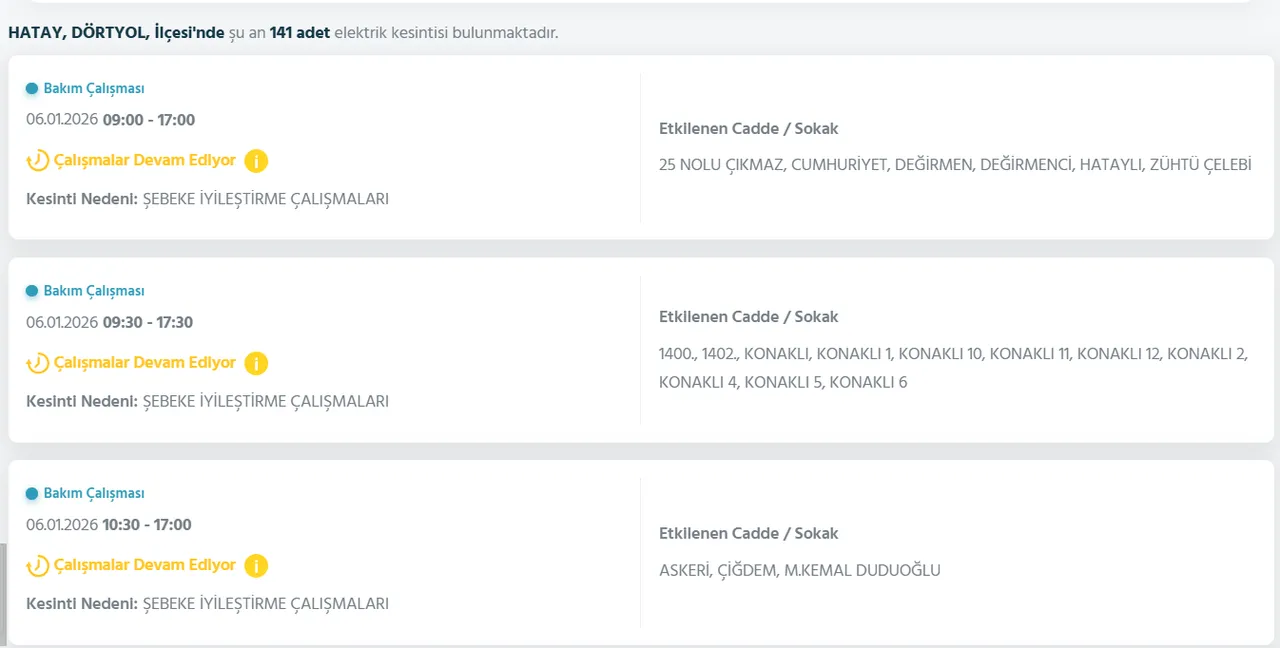Select the 'Etkilenen Cadde / Sokak' heading on the first card
This screenshot has height=648, width=1280.
point(748,128)
